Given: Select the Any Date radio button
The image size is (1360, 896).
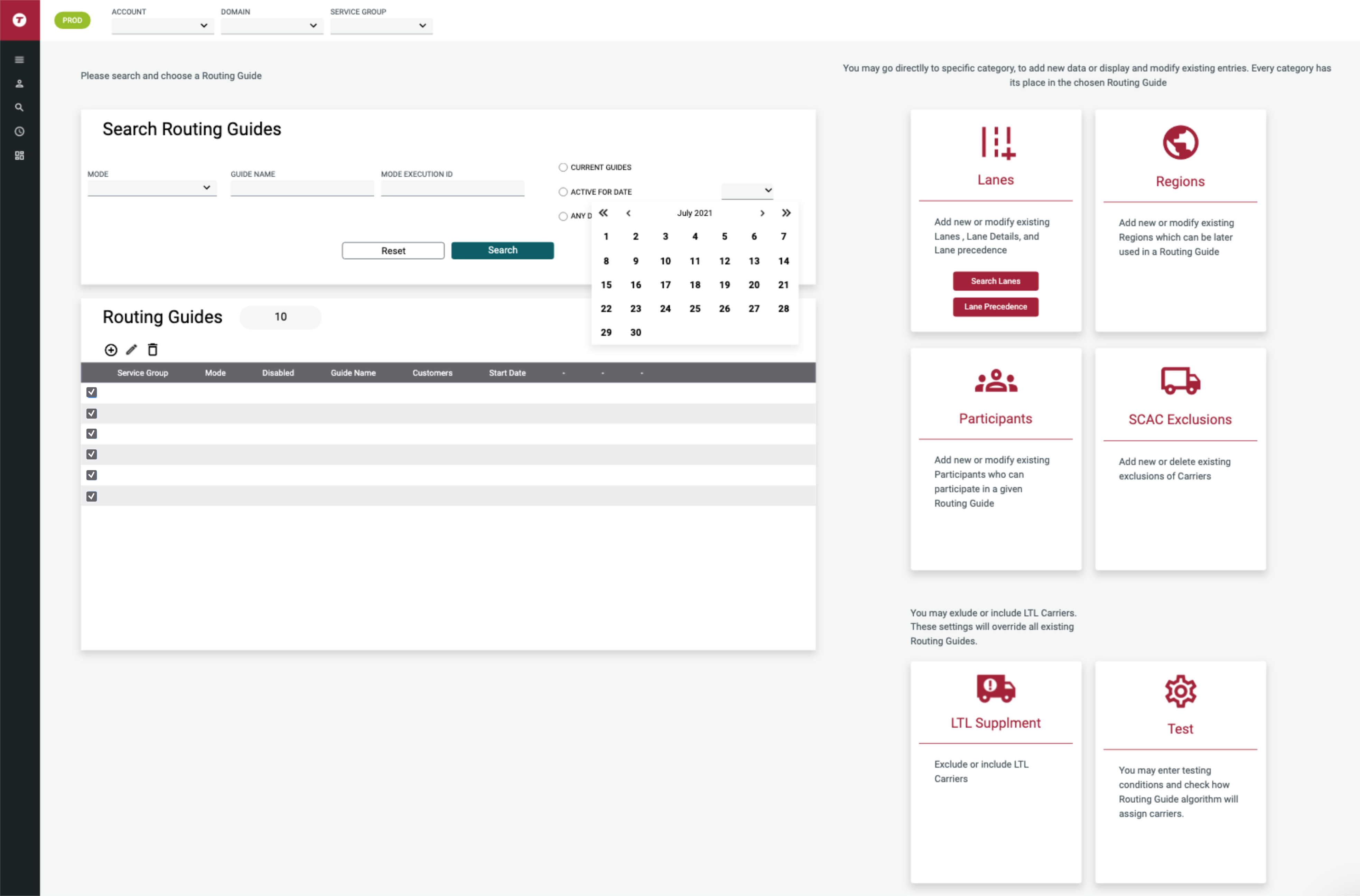Looking at the screenshot, I should click(x=563, y=216).
